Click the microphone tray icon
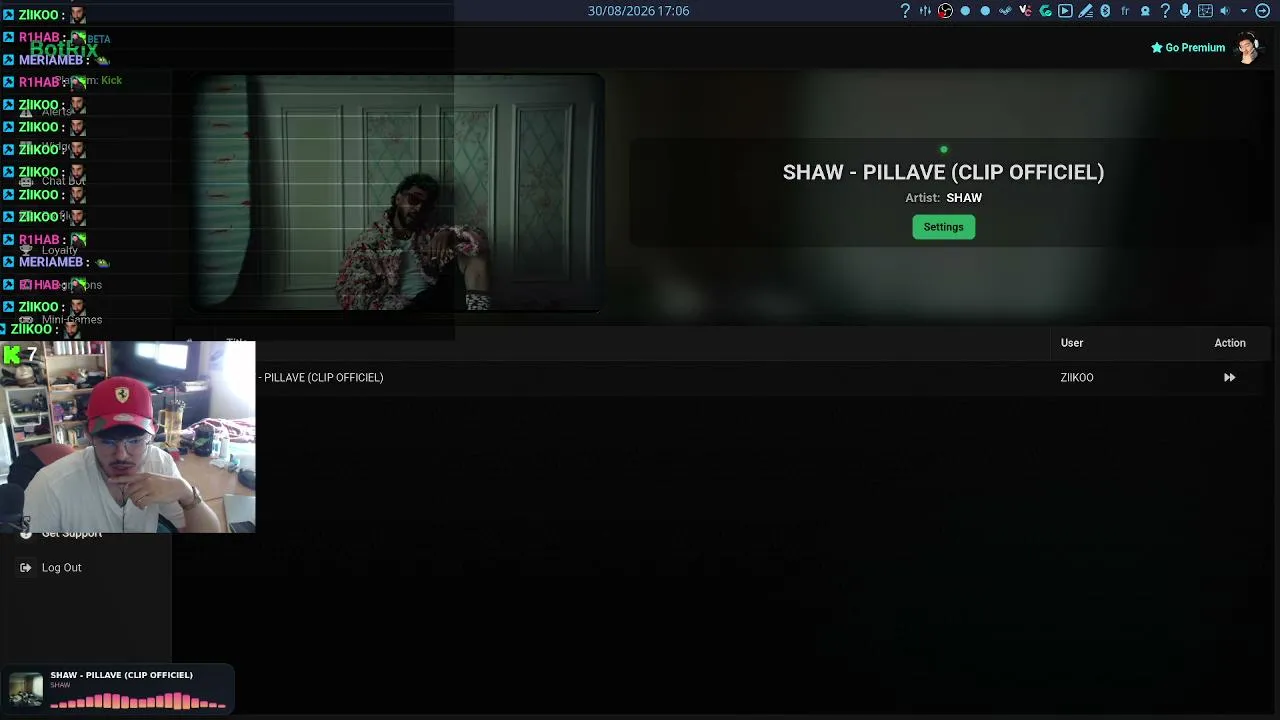This screenshot has width=1280, height=720. [1185, 11]
